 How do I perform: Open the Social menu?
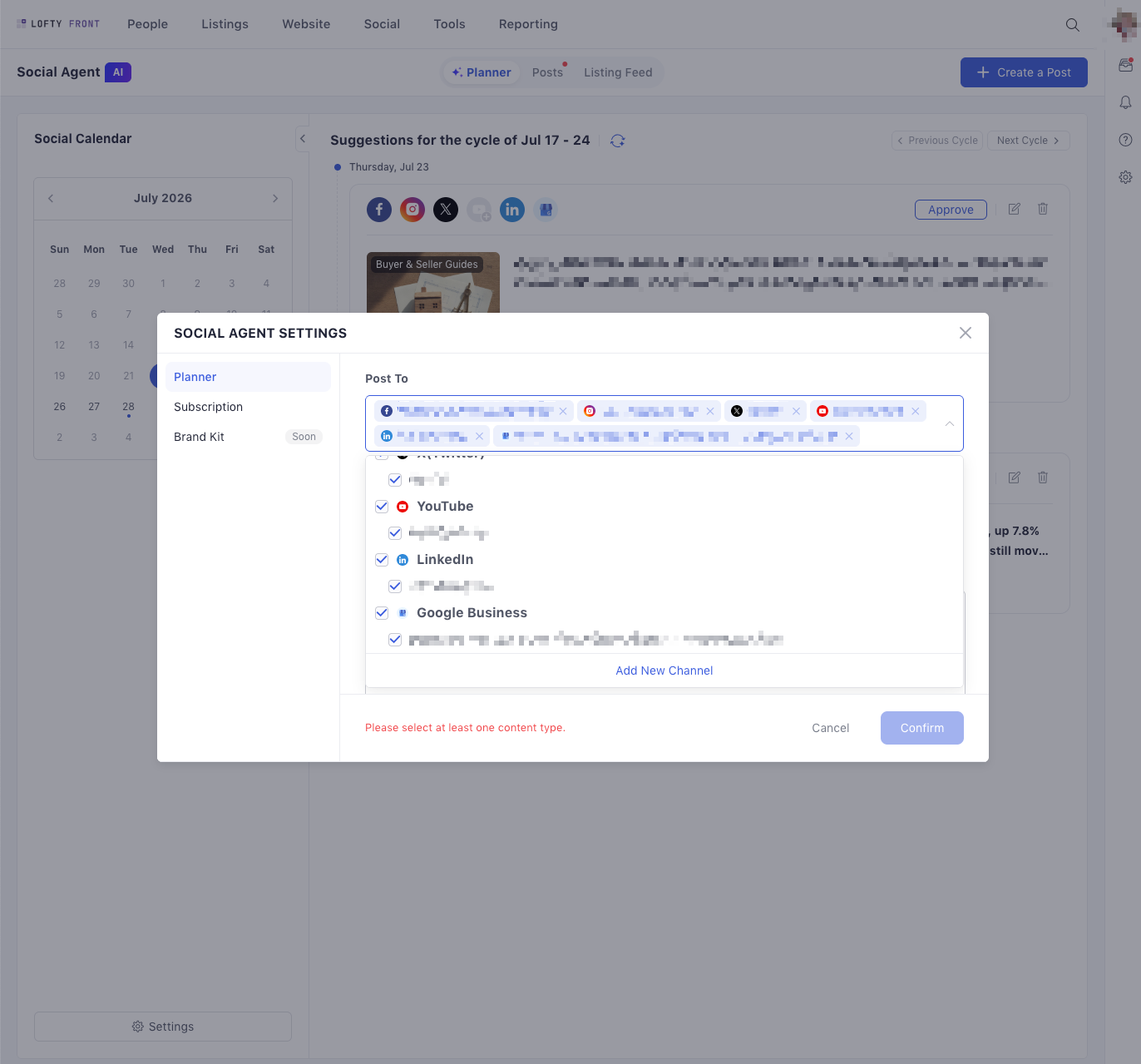382,24
